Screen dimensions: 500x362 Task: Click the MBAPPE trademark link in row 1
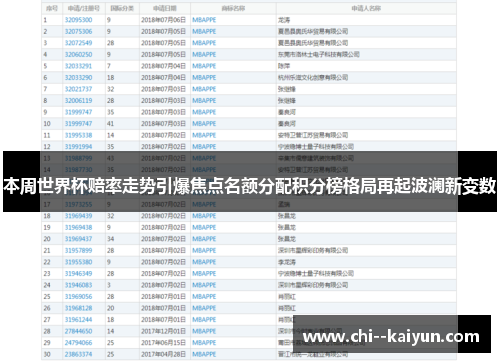coord(204,20)
